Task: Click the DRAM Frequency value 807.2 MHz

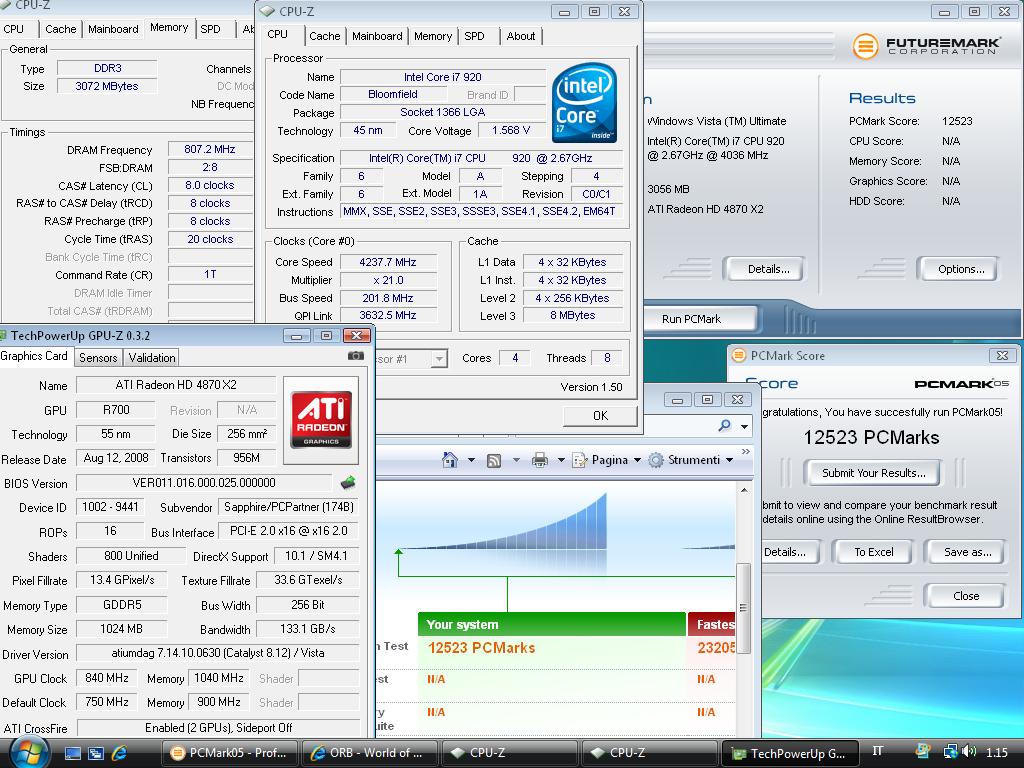Action: pyautogui.click(x=210, y=149)
